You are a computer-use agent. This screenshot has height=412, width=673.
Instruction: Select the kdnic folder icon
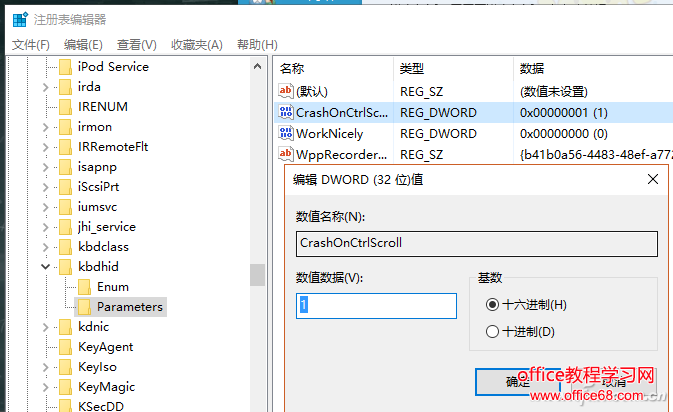[65, 327]
